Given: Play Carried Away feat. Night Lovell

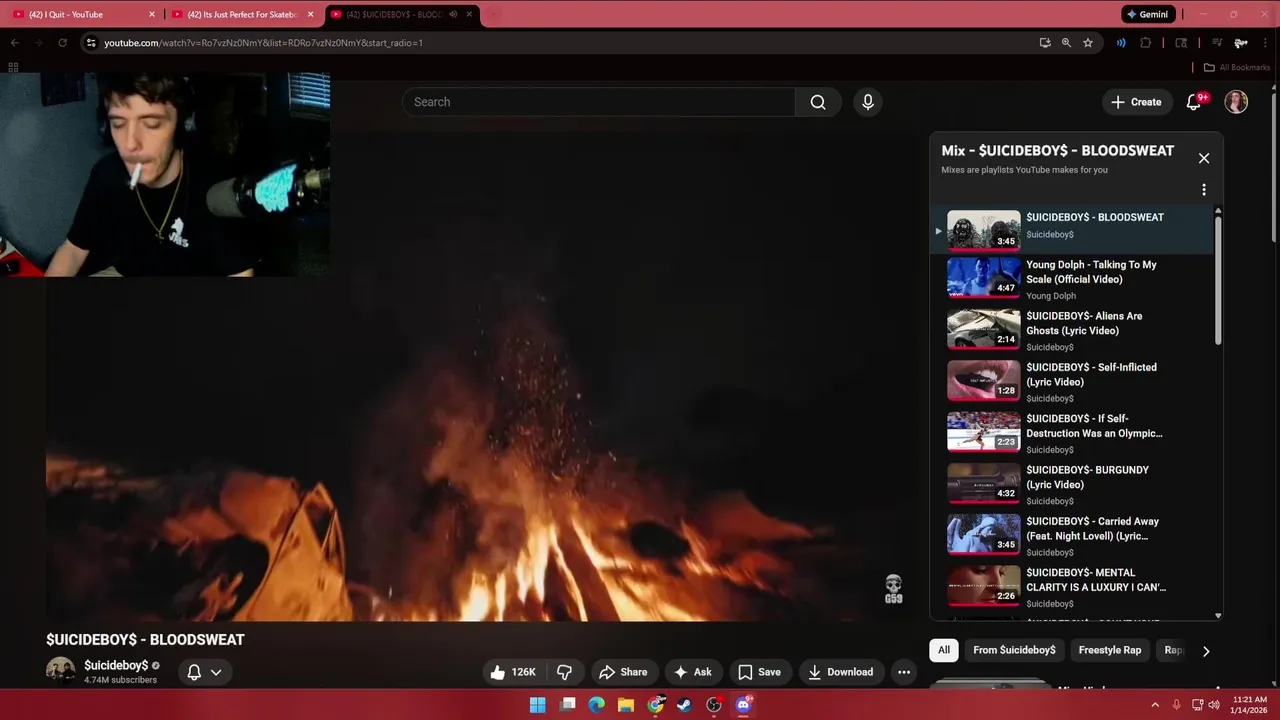Looking at the screenshot, I should pyautogui.click(x=1070, y=535).
